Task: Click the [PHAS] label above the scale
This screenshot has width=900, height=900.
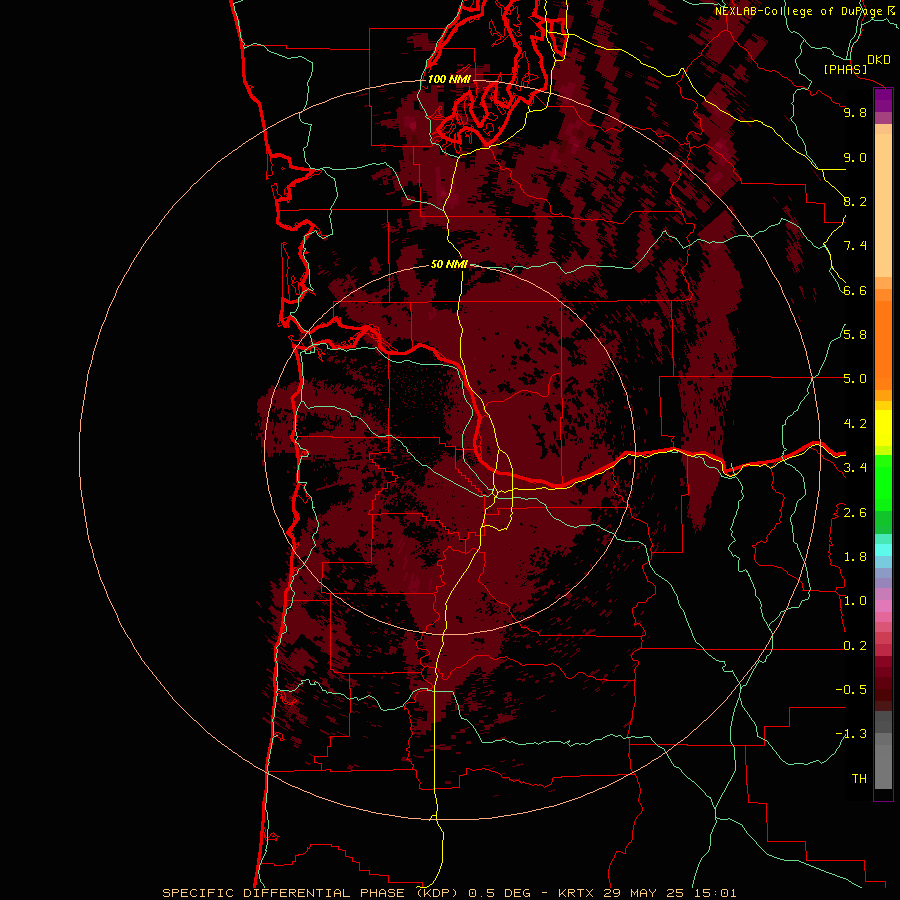Action: (x=845, y=70)
